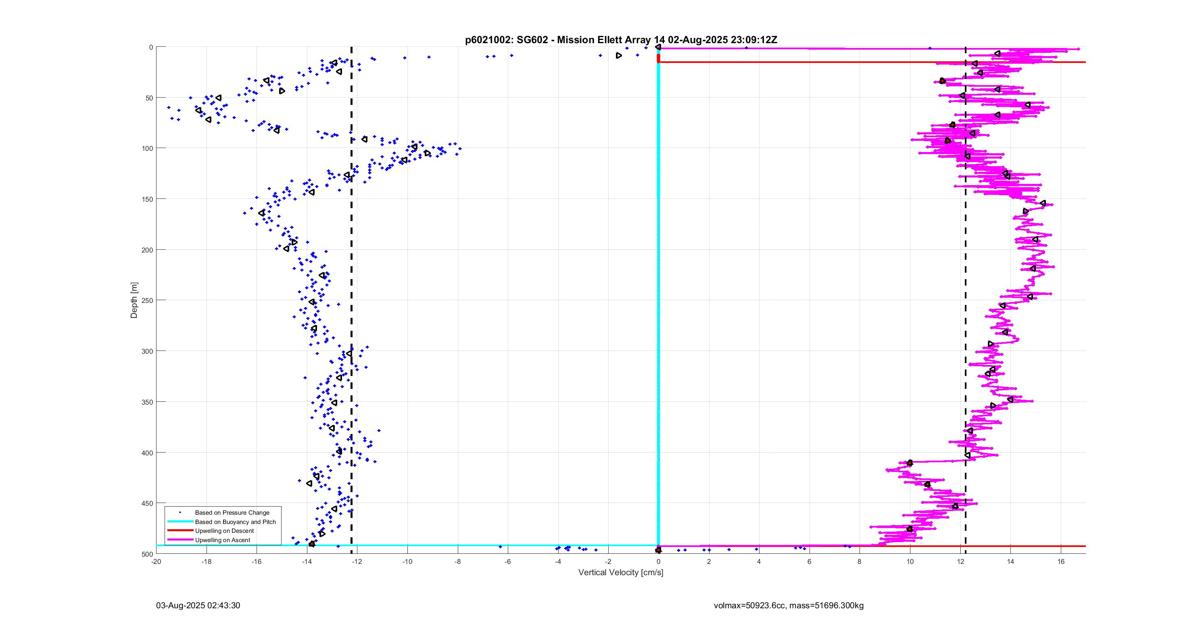Click x-axis tick label "-14"
The image size is (1200, 622).
[x=307, y=561]
